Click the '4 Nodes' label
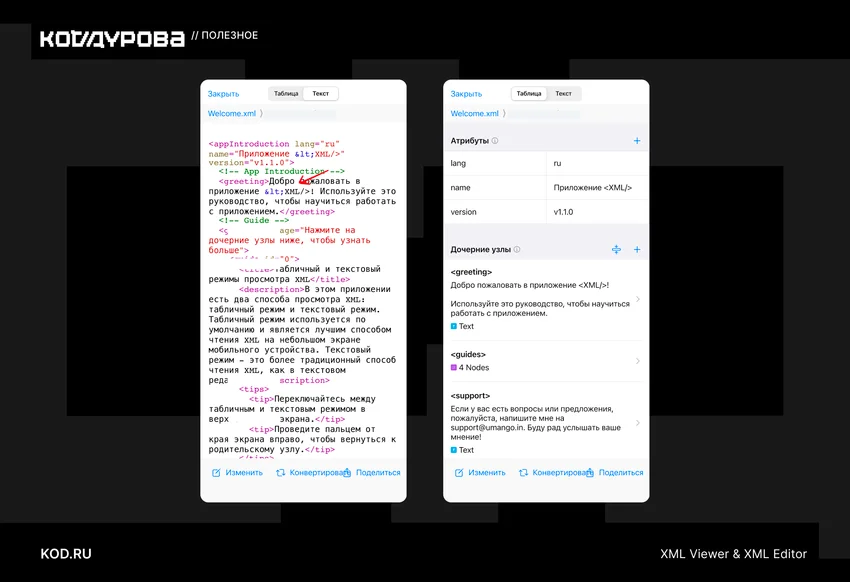 474,367
